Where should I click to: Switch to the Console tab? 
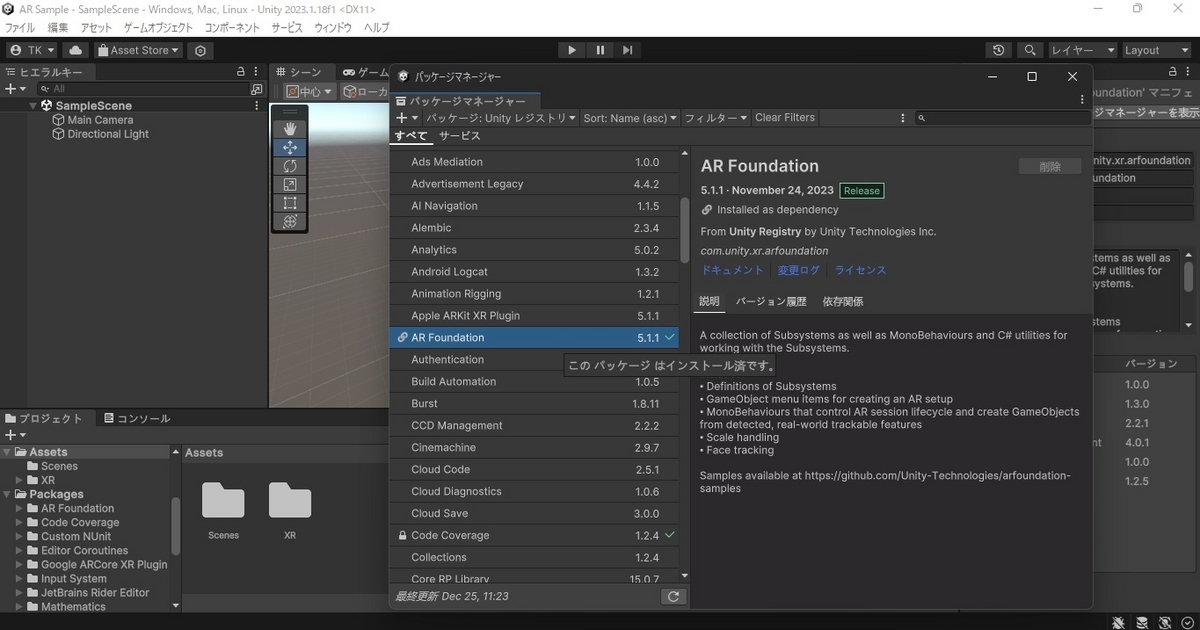pos(137,418)
